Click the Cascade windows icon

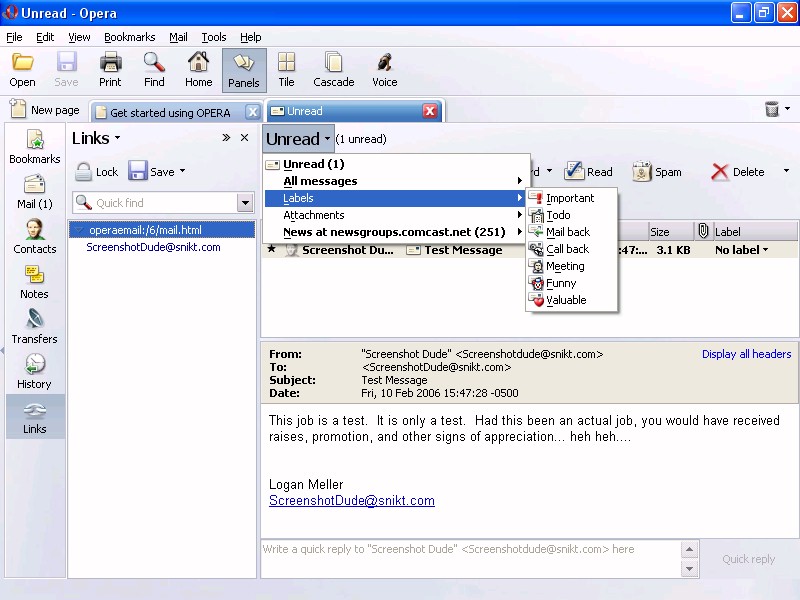pos(333,70)
